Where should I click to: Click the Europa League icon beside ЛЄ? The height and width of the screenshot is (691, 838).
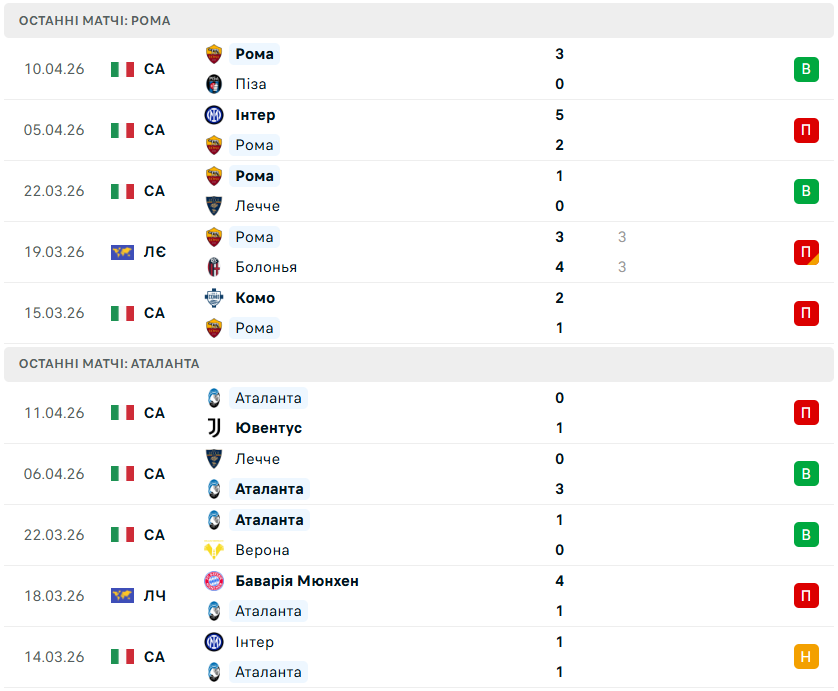pyautogui.click(x=122, y=252)
